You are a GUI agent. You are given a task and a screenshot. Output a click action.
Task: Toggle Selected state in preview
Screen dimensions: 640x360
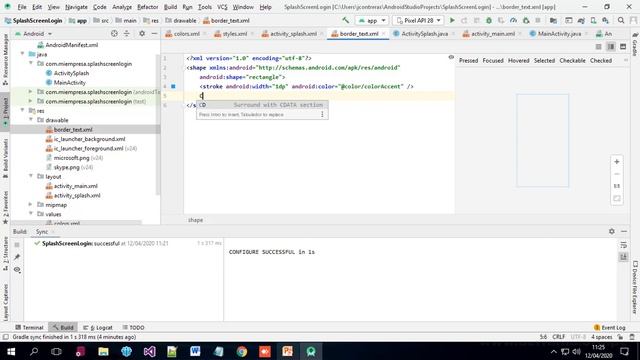click(x=544, y=60)
